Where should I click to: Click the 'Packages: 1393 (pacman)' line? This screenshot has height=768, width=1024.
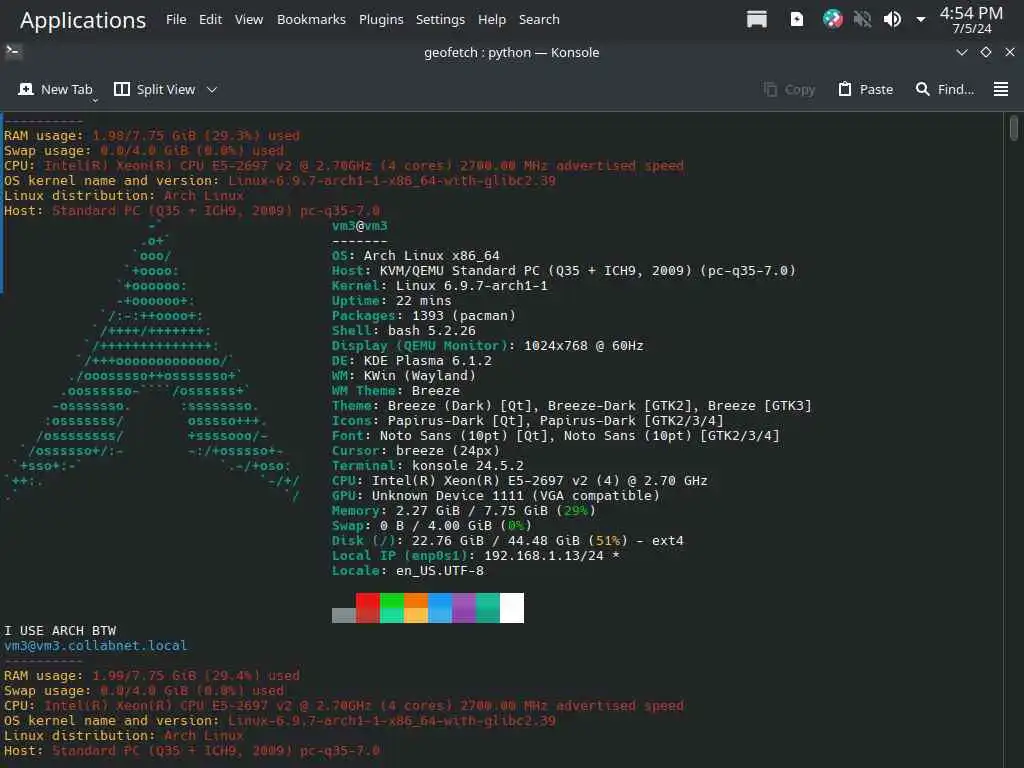[x=424, y=315]
